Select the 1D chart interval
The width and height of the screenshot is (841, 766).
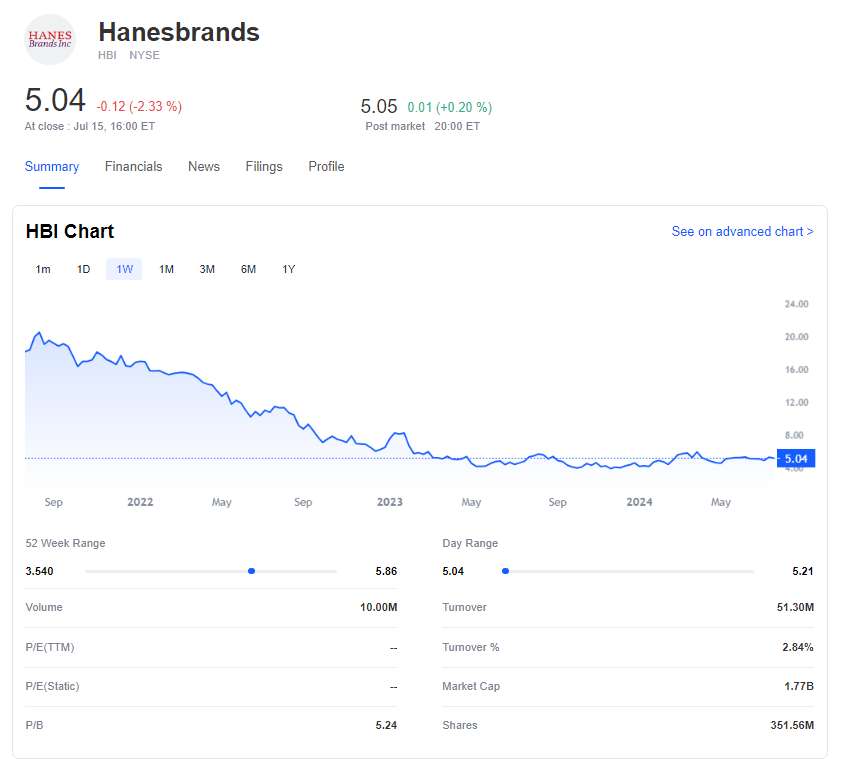(x=84, y=269)
